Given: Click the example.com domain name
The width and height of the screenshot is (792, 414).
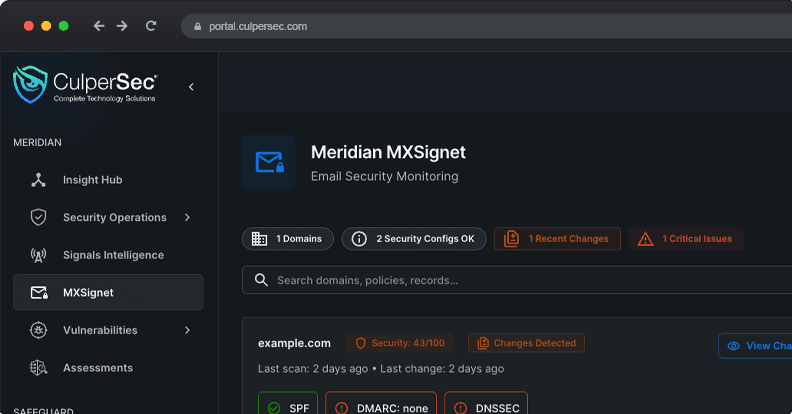Looking at the screenshot, I should click(x=294, y=343).
